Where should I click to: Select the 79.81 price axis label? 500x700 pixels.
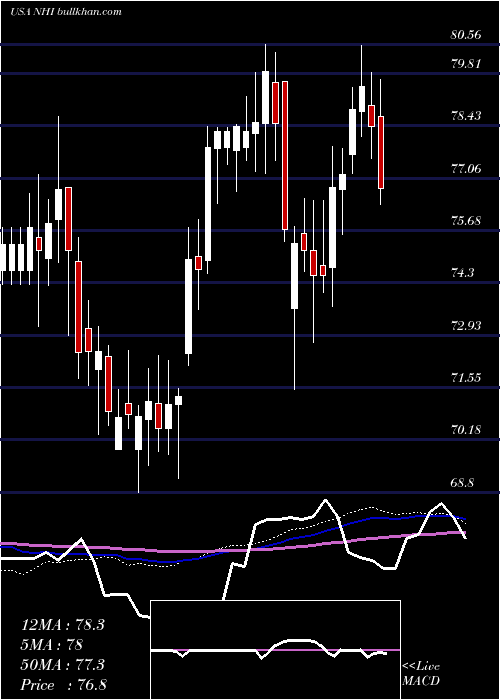pos(466,63)
